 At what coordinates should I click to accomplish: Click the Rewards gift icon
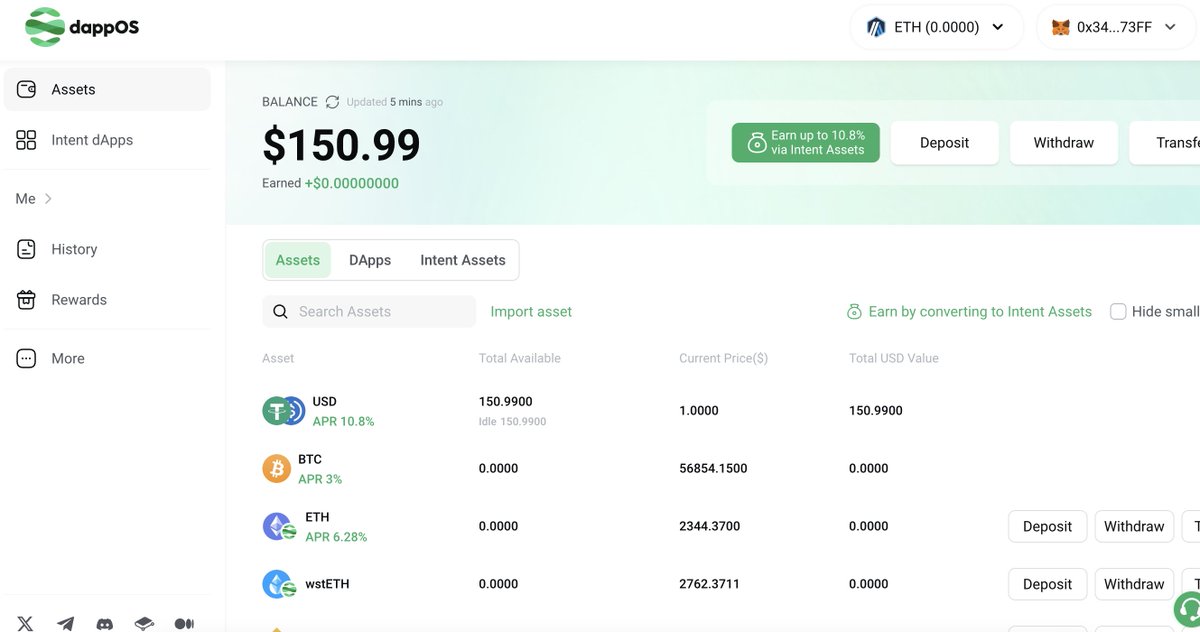click(x=27, y=299)
